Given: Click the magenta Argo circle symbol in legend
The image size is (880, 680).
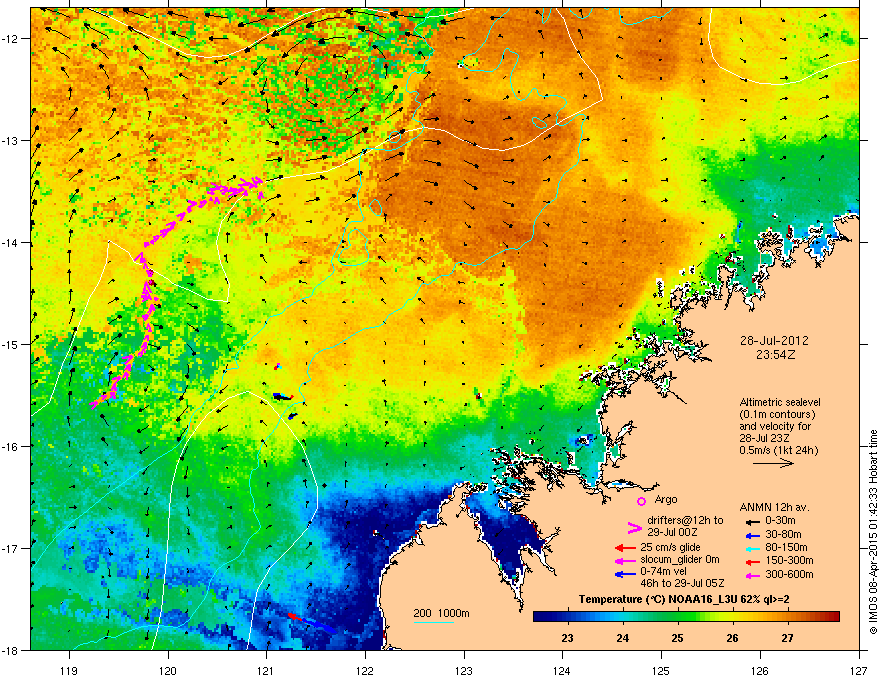Looking at the screenshot, I should click(641, 501).
